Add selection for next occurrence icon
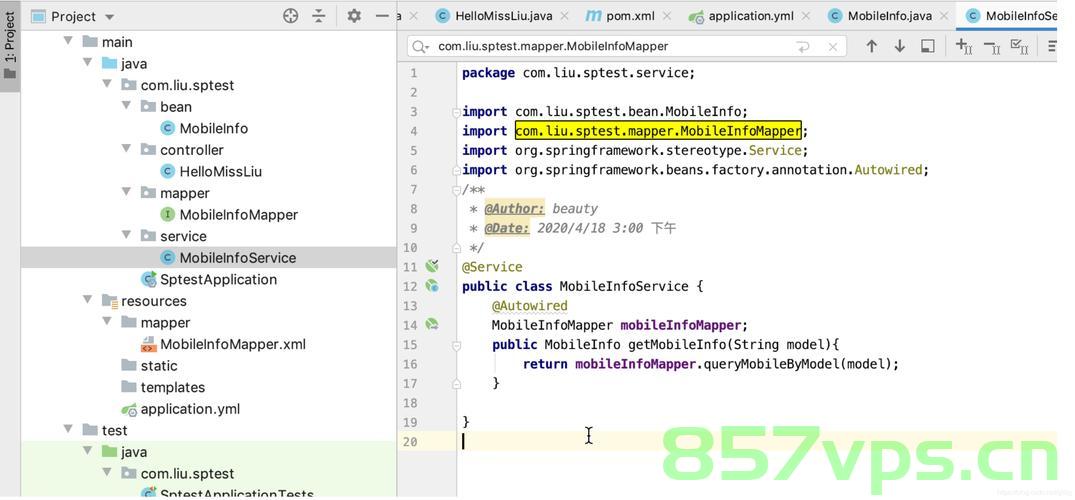1075x500 pixels. tap(964, 46)
